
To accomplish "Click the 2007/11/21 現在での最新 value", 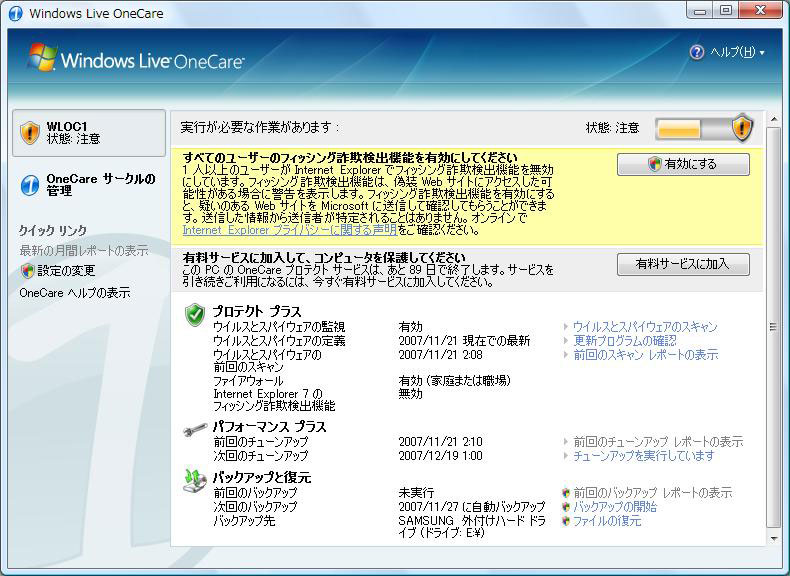I will point(464,341).
